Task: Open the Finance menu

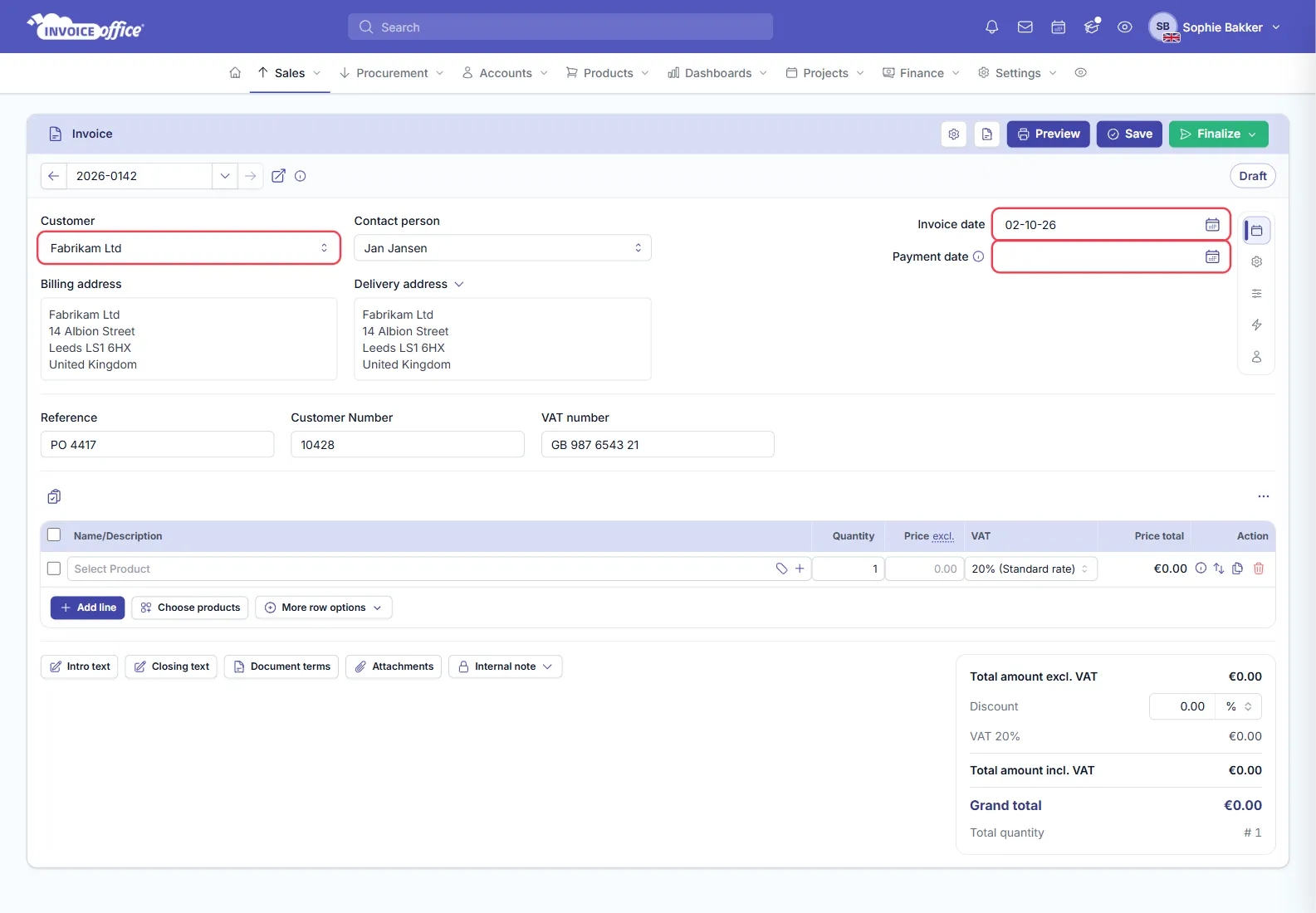Action: (922, 73)
